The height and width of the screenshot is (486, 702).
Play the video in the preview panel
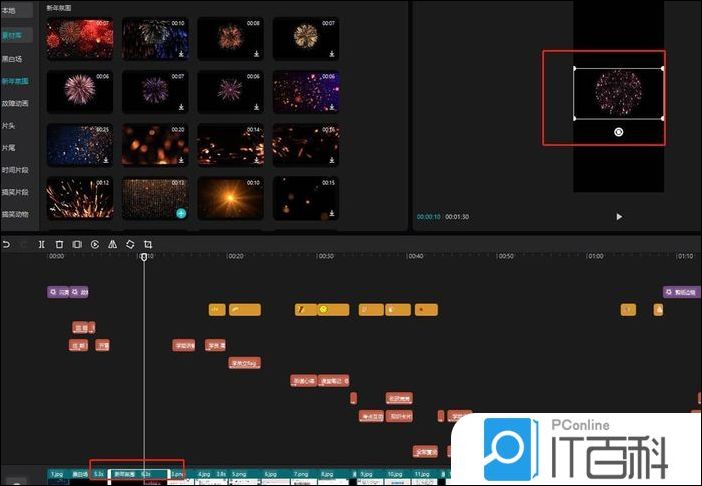pos(619,217)
